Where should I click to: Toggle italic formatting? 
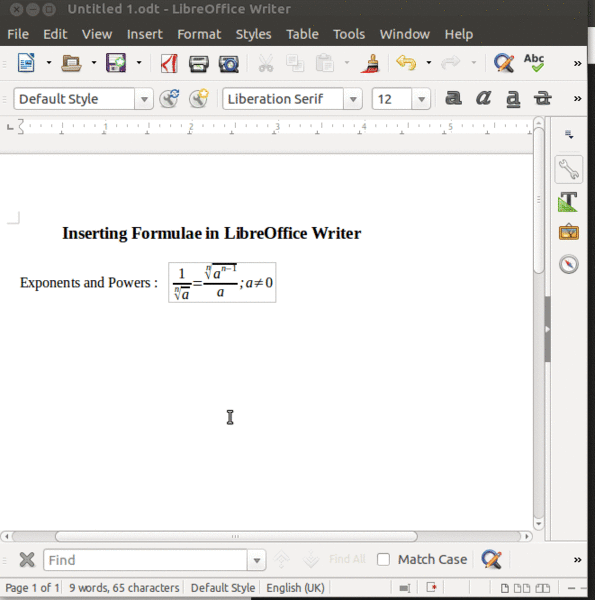click(x=483, y=98)
